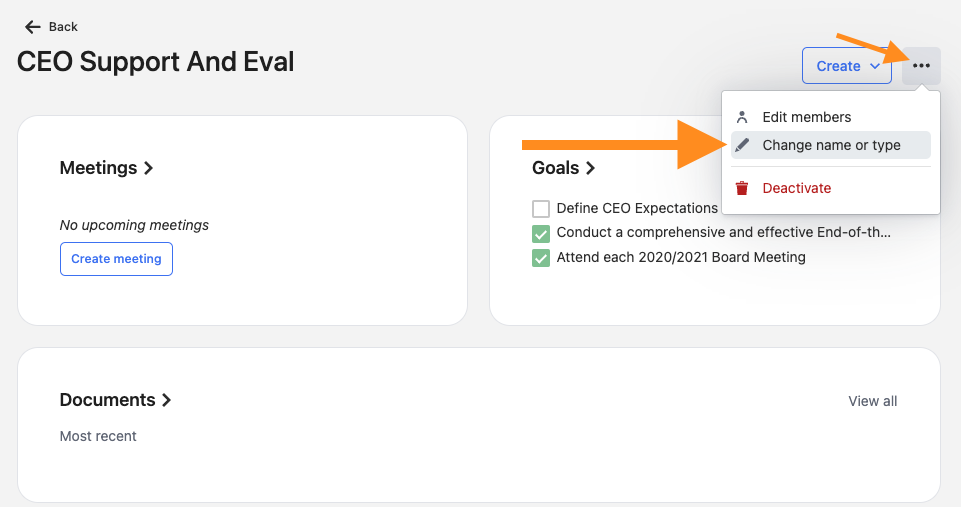Click the chevron next to Meetings heading
Screen dimensions: 961x507
148,168
